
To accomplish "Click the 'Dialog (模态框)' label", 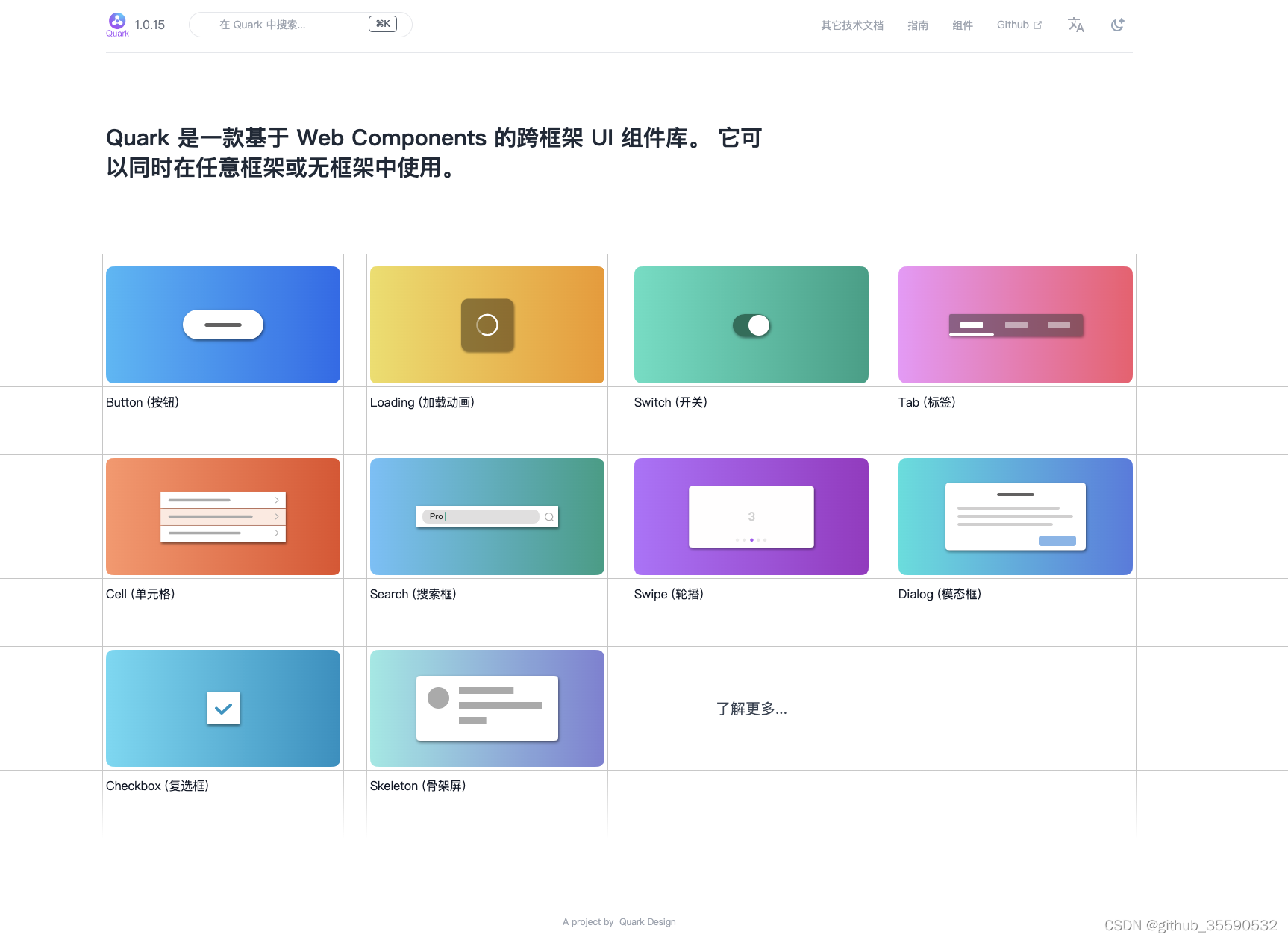I will (x=940, y=594).
